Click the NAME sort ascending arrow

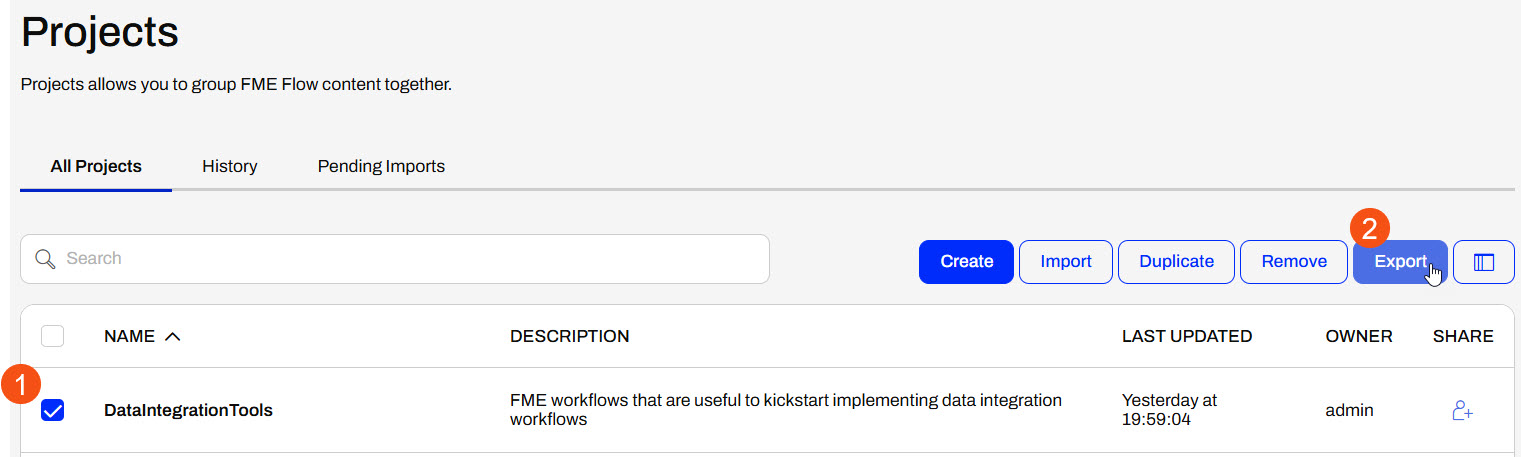pos(172,336)
